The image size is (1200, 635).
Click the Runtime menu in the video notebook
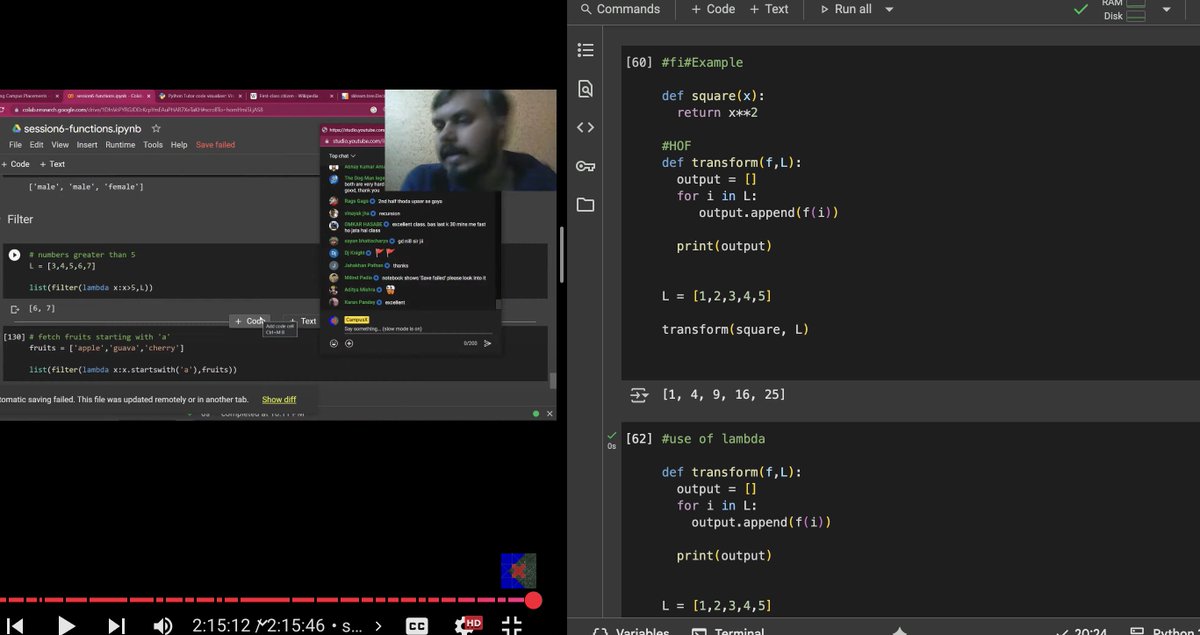click(x=120, y=145)
